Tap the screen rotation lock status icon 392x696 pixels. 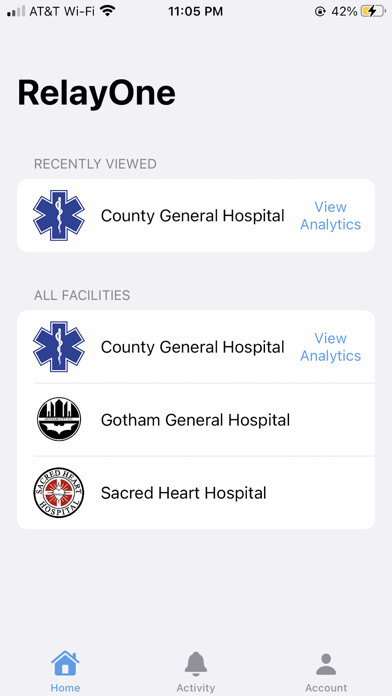click(320, 12)
